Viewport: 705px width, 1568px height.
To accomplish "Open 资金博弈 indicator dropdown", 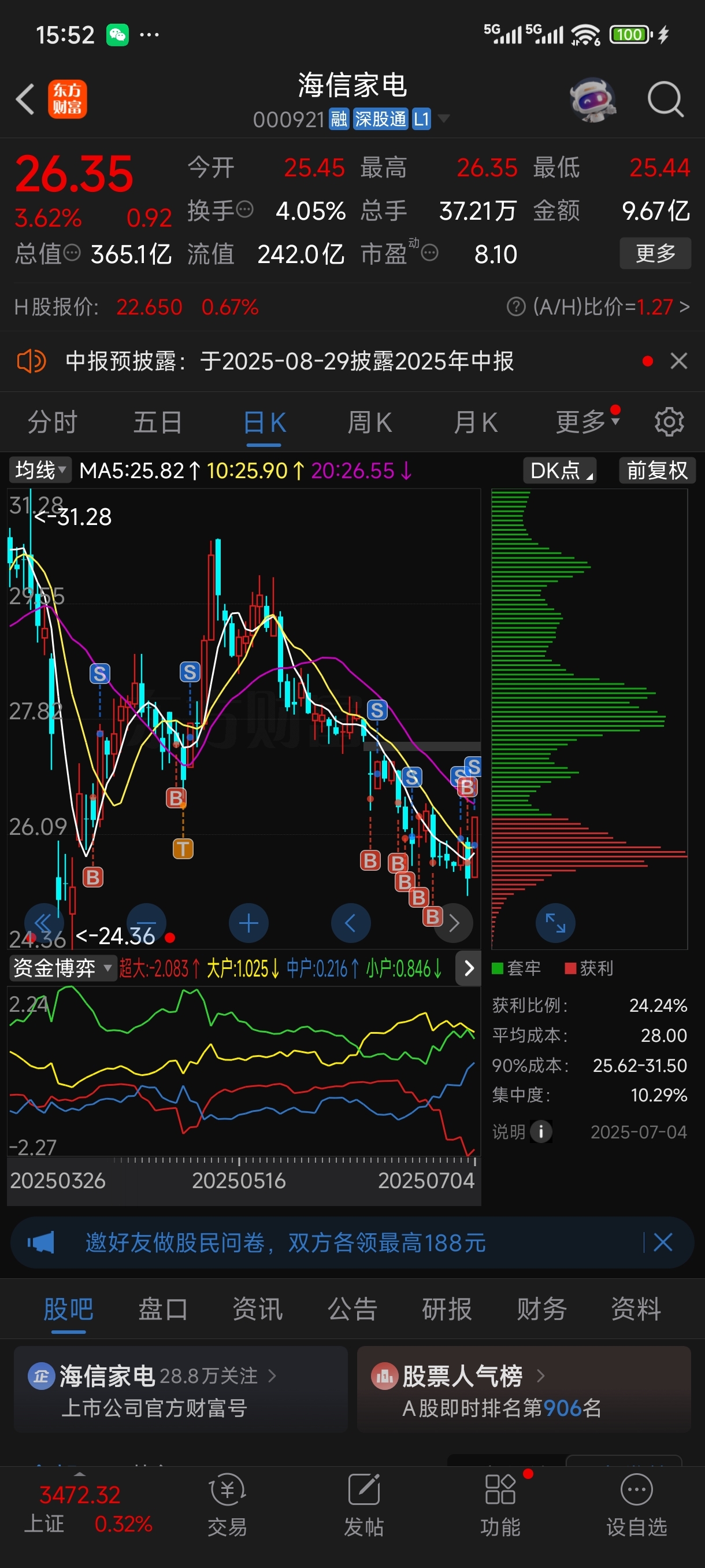I will (62, 968).
